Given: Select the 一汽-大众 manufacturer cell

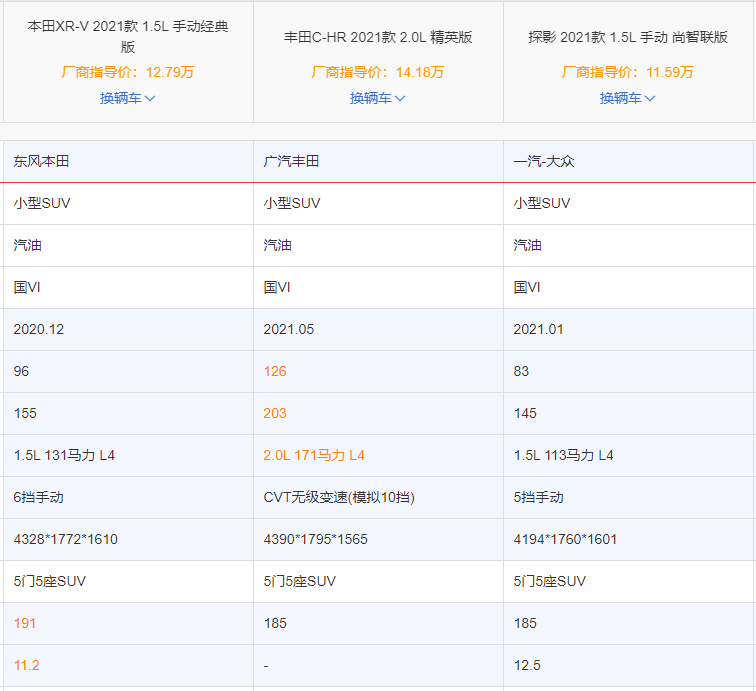Looking at the screenshot, I should tap(629, 162).
